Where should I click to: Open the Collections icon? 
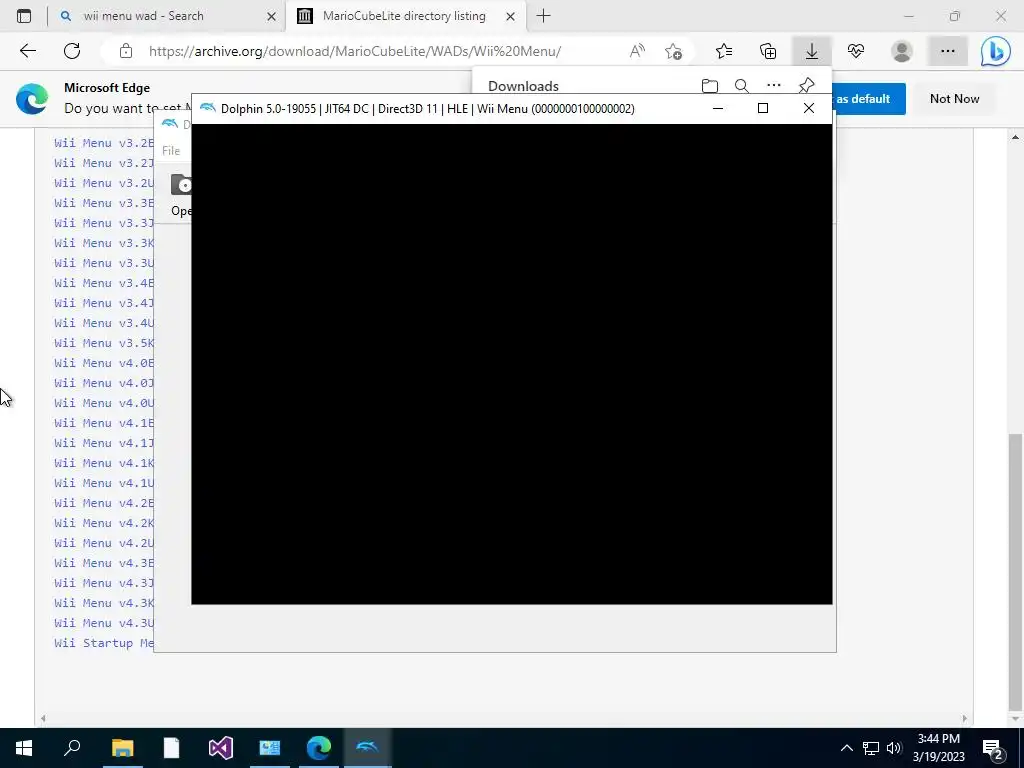click(768, 51)
